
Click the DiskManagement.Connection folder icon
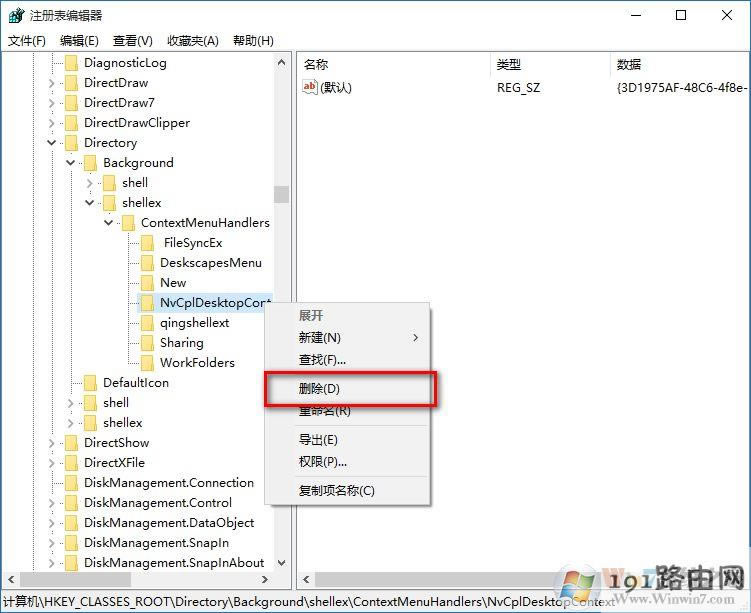point(71,483)
